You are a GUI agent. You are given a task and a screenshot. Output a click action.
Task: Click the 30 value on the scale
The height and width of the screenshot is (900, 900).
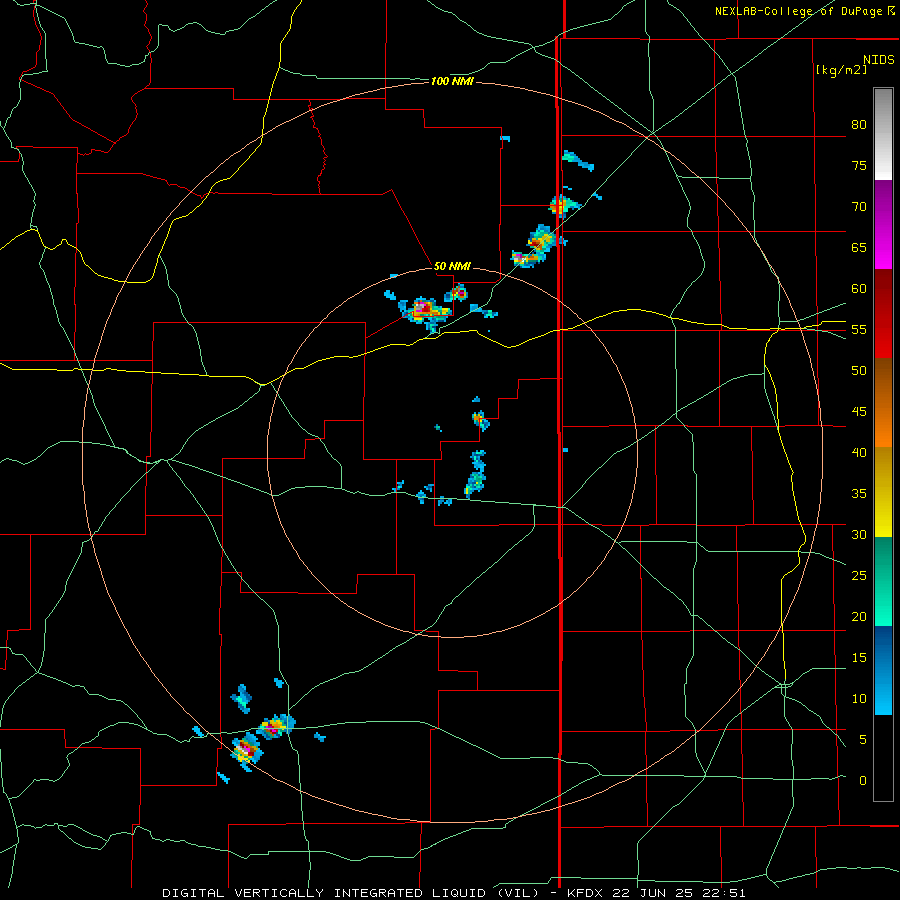pyautogui.click(x=859, y=534)
